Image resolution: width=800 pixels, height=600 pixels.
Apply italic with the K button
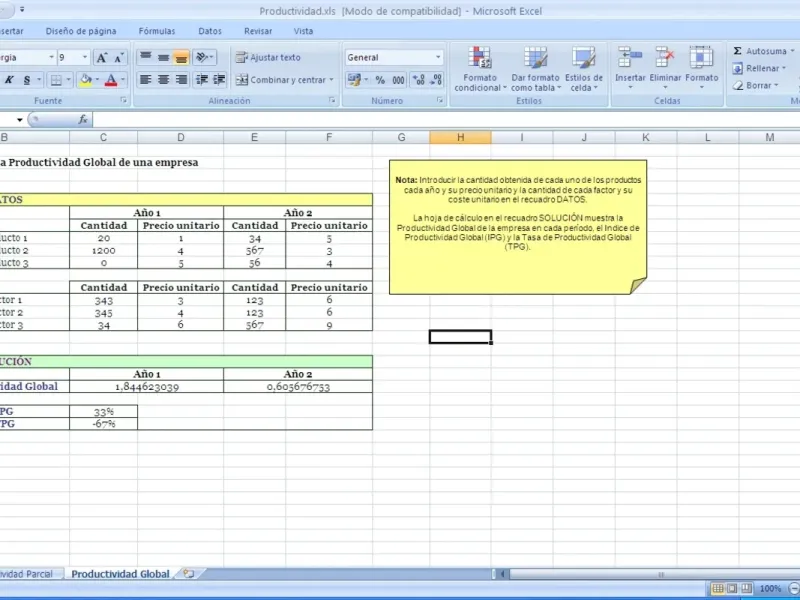click(x=9, y=80)
